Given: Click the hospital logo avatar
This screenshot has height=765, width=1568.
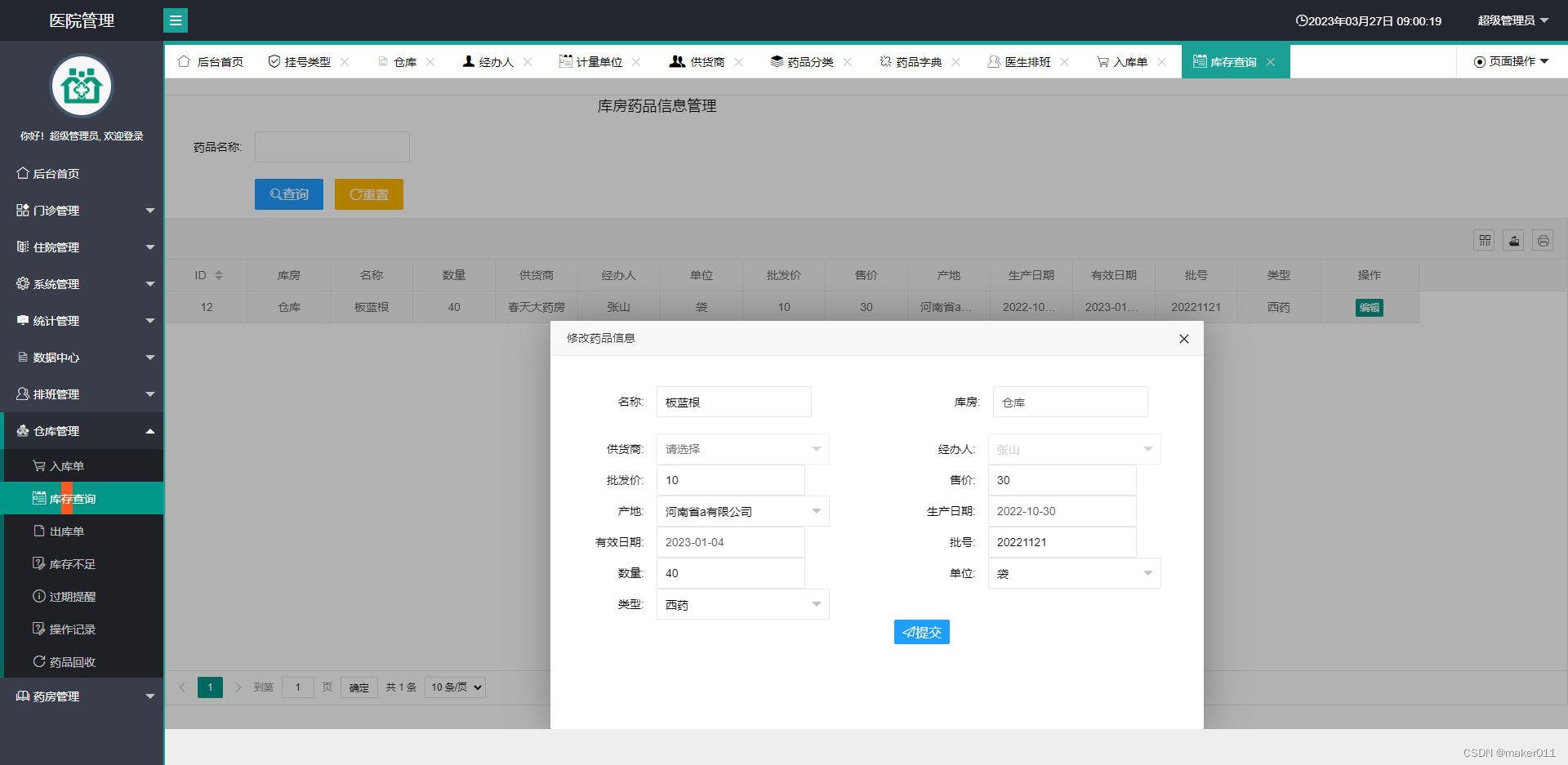Looking at the screenshot, I should [82, 86].
